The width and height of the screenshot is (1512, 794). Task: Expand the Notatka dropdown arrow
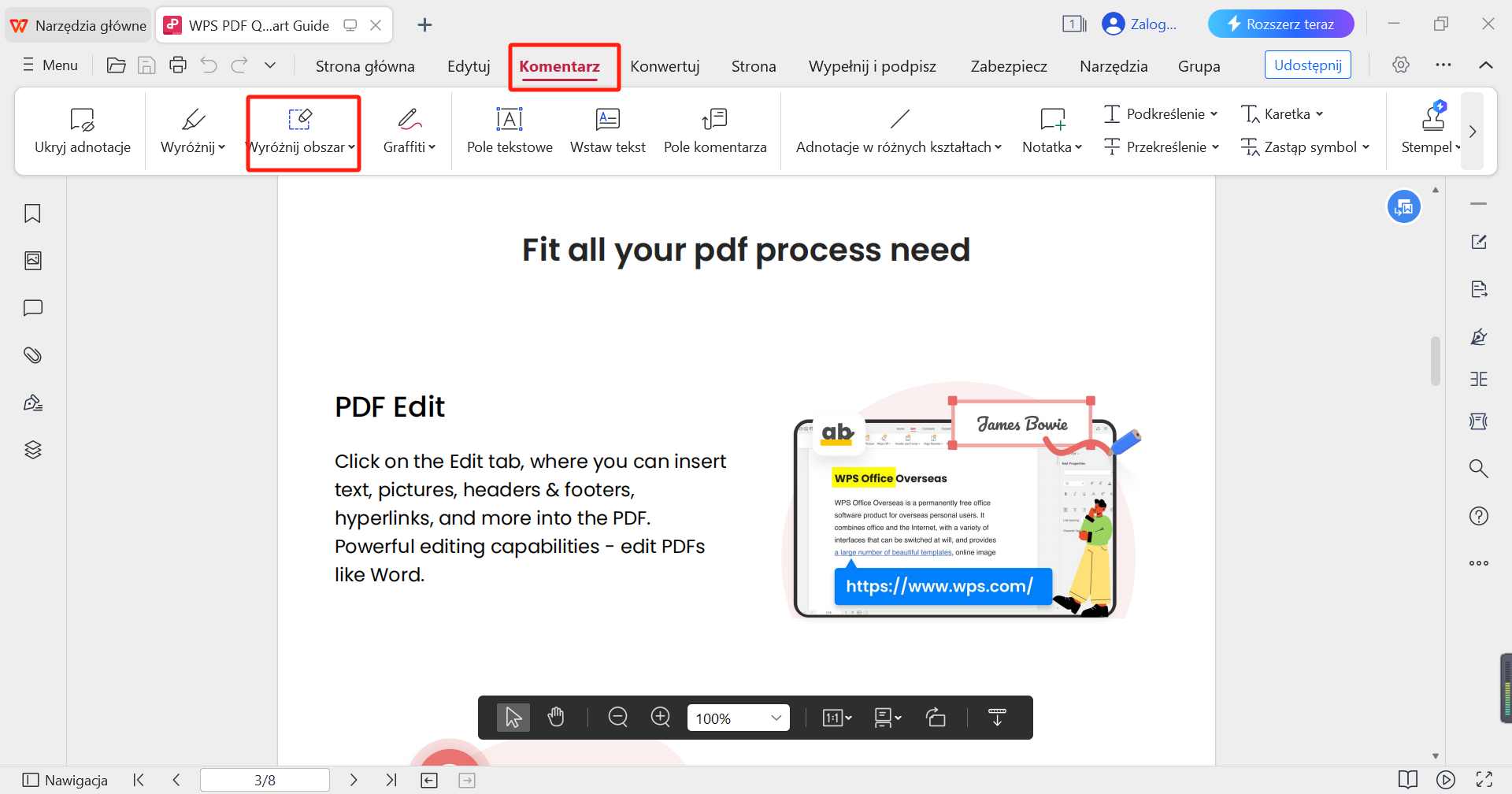click(x=1079, y=147)
